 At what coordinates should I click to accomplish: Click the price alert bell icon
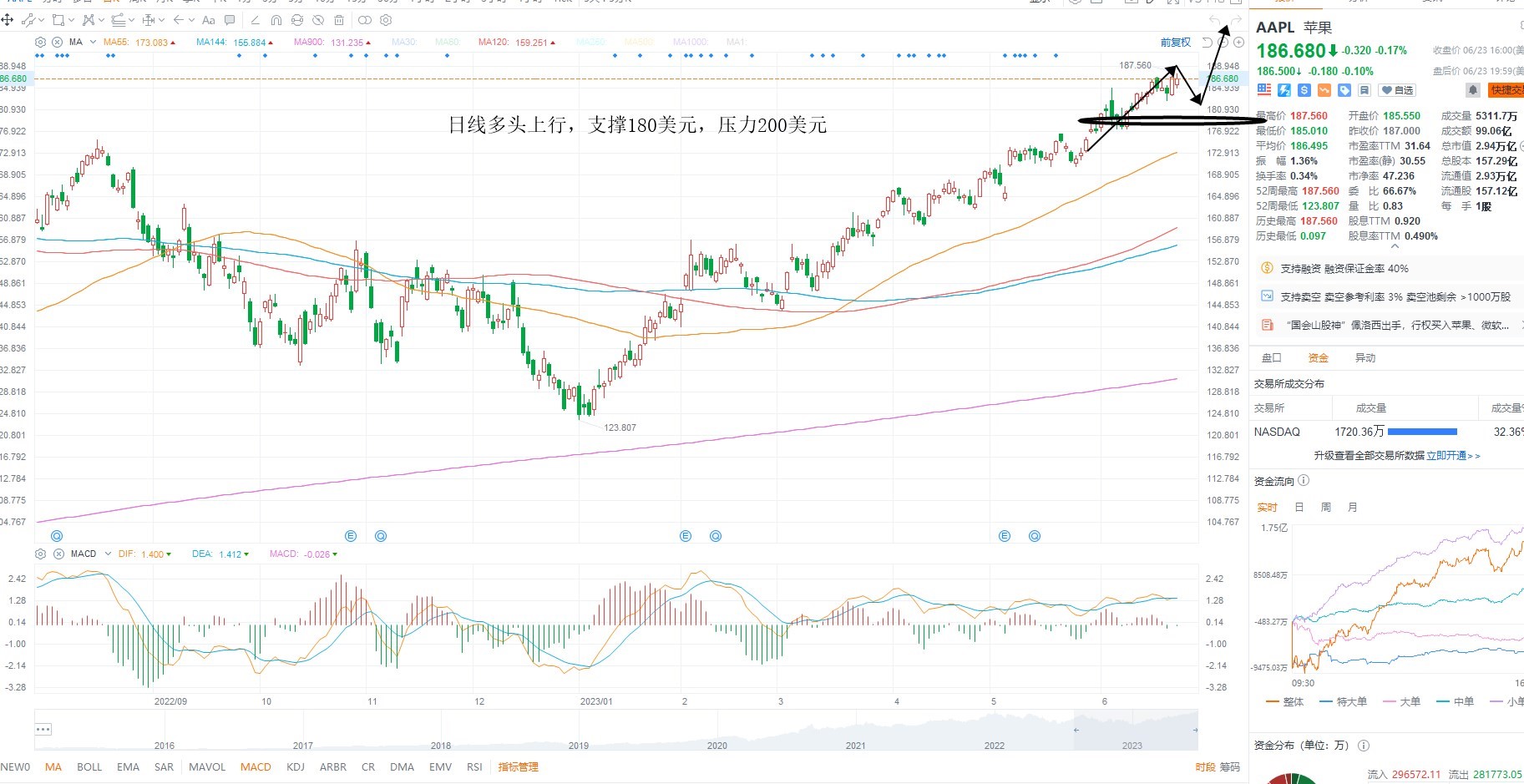(x=1472, y=90)
